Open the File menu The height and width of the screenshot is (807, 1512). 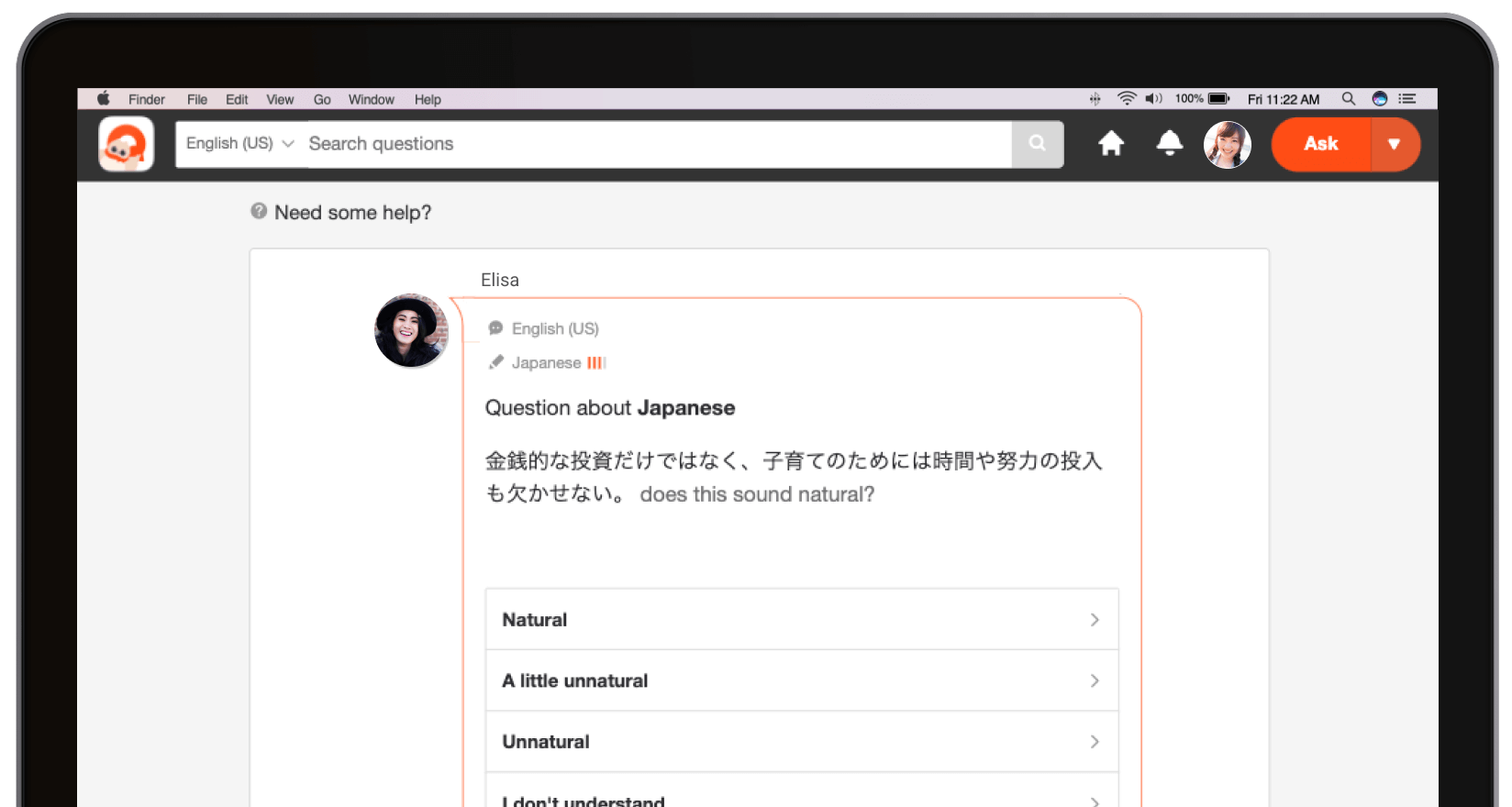coord(197,100)
